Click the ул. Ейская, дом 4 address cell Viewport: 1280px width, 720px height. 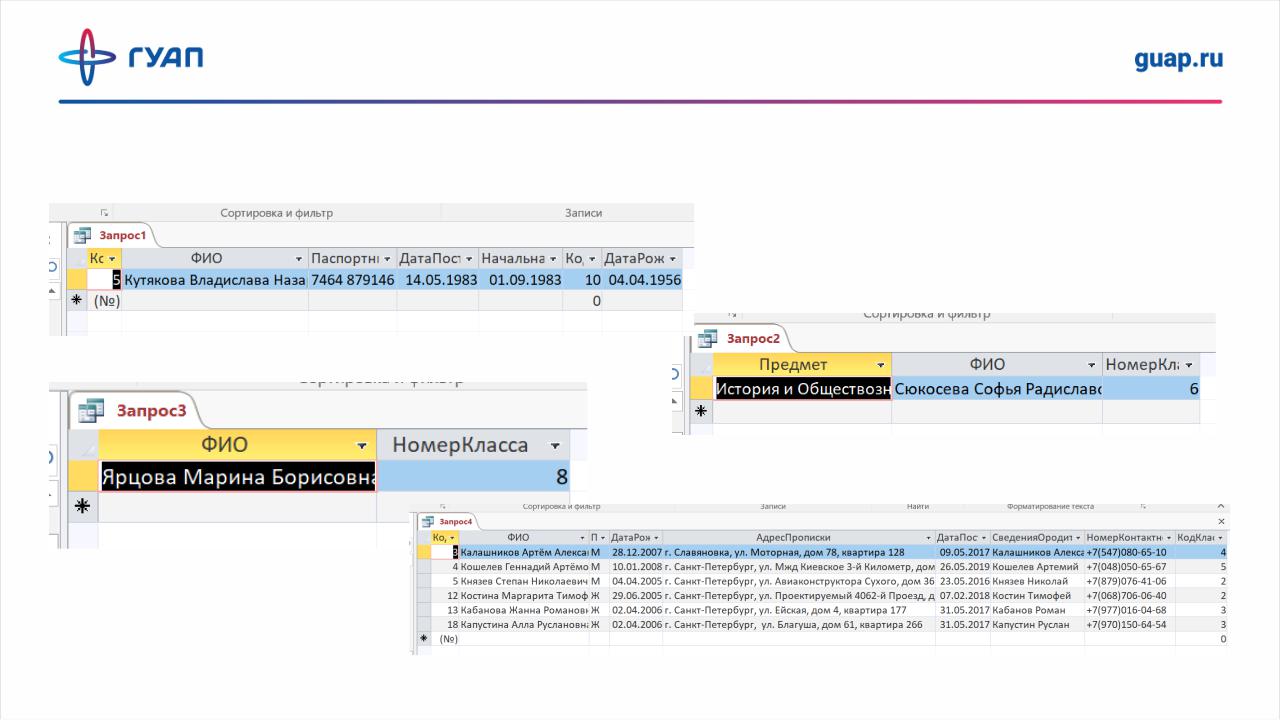tap(798, 610)
